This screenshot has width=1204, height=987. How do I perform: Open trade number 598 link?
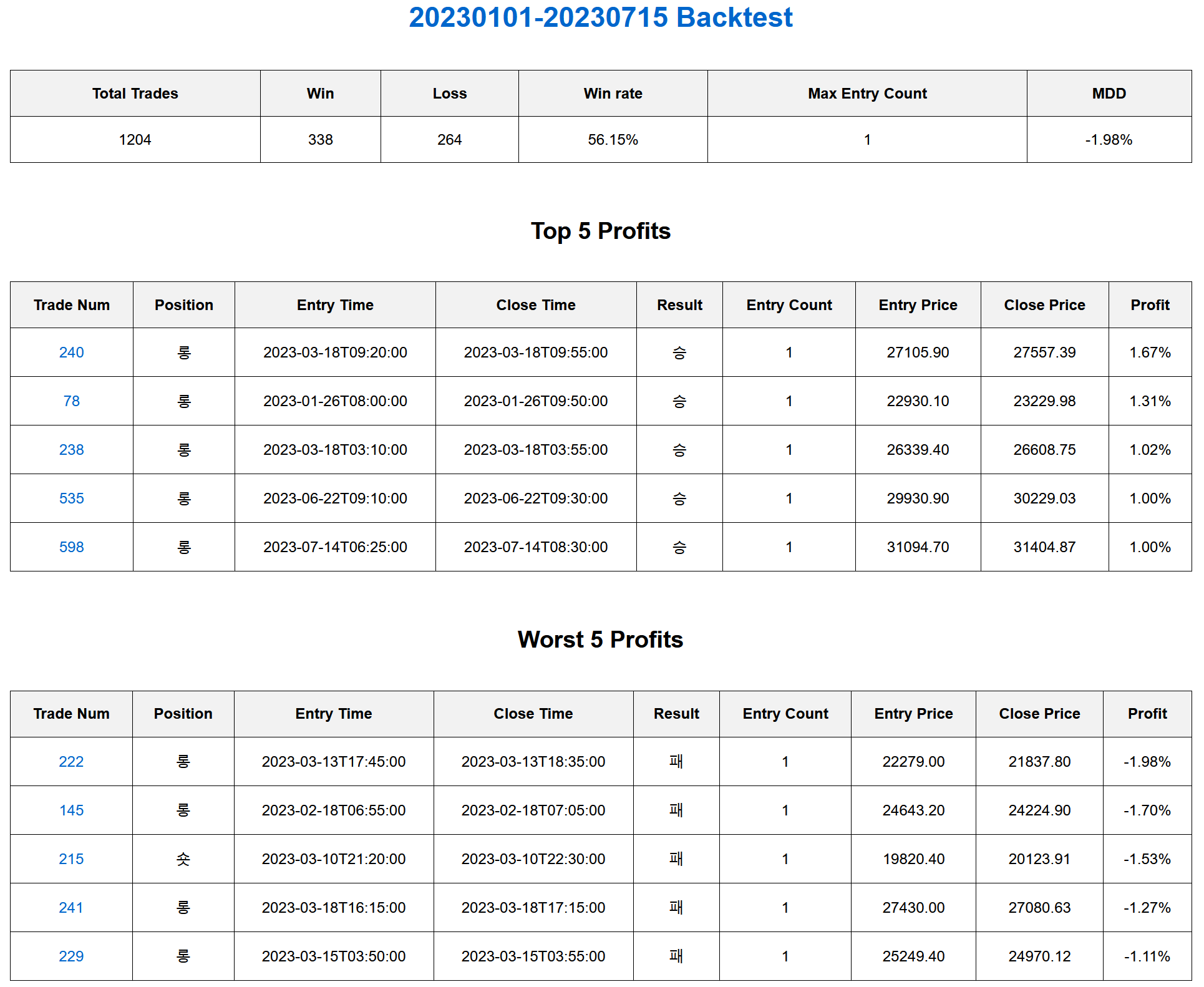71,547
